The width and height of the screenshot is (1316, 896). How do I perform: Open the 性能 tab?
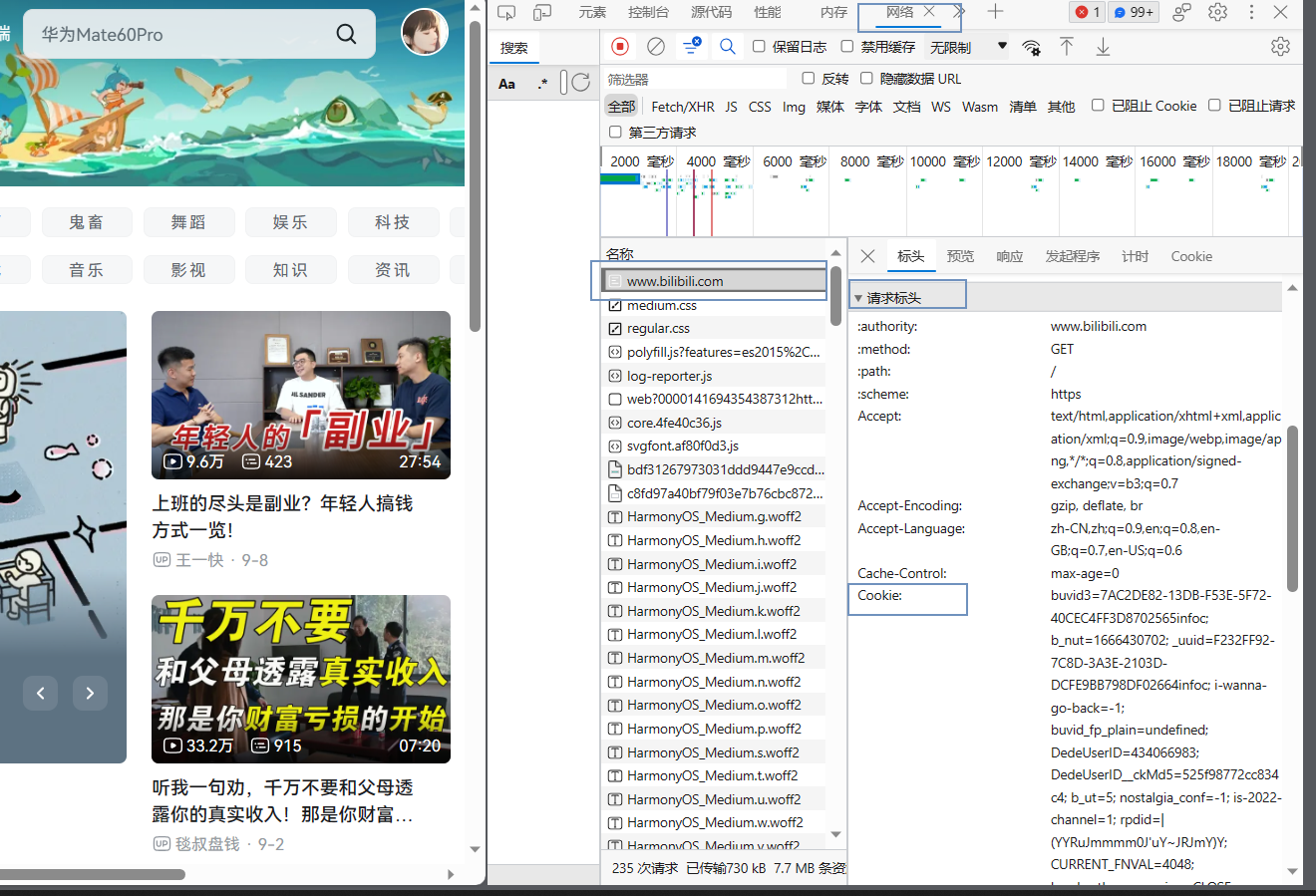pos(768,12)
